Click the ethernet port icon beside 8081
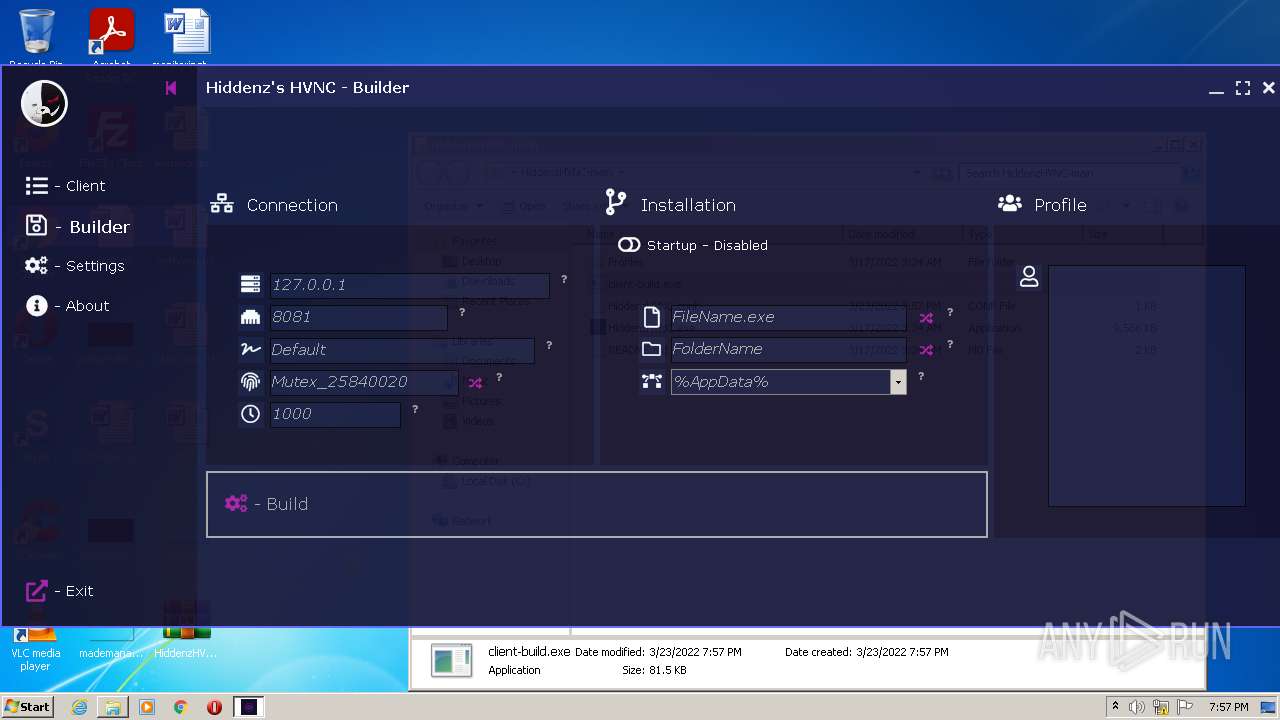 click(250, 317)
